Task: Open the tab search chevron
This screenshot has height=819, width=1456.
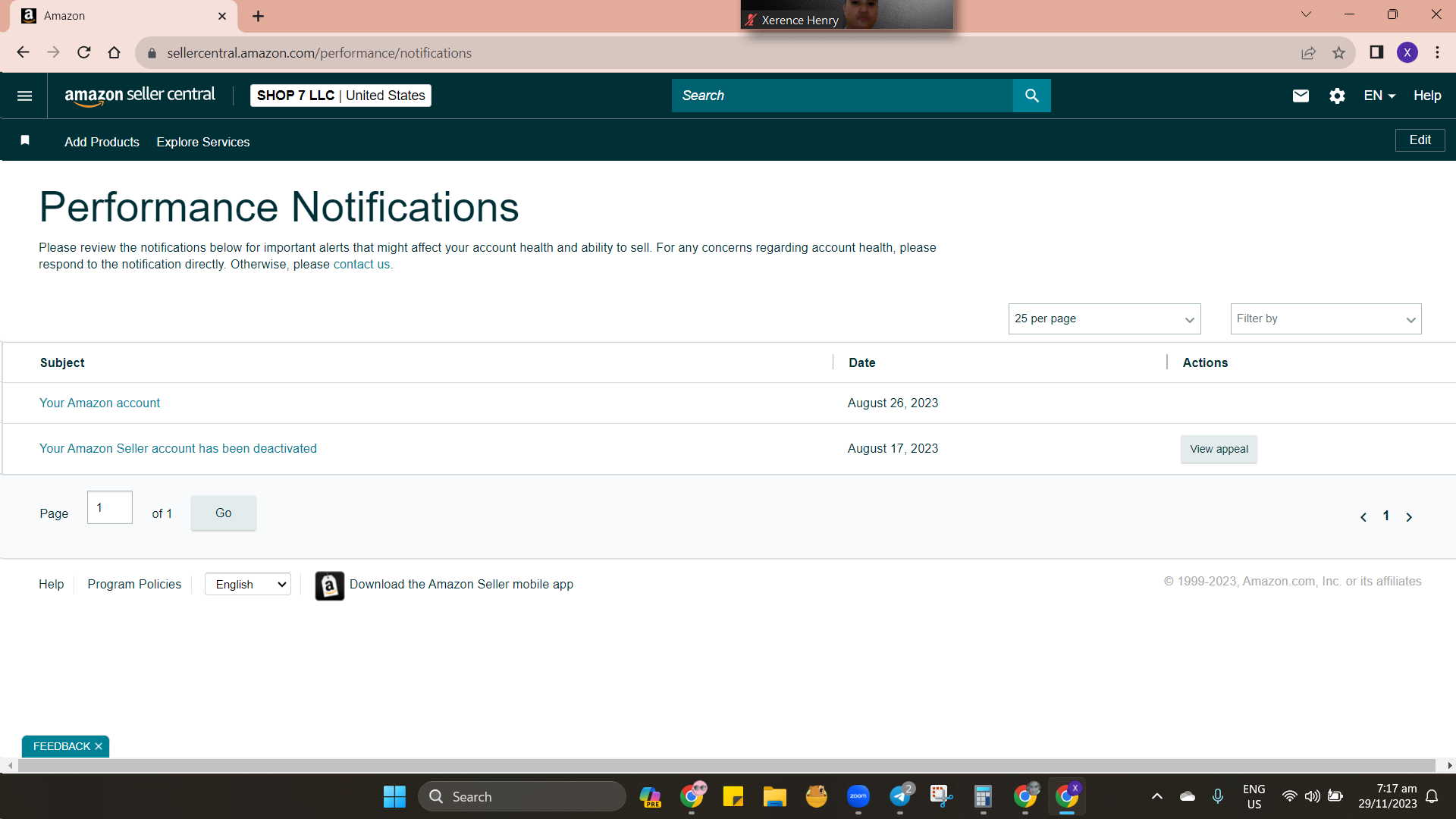Action: point(1306,14)
